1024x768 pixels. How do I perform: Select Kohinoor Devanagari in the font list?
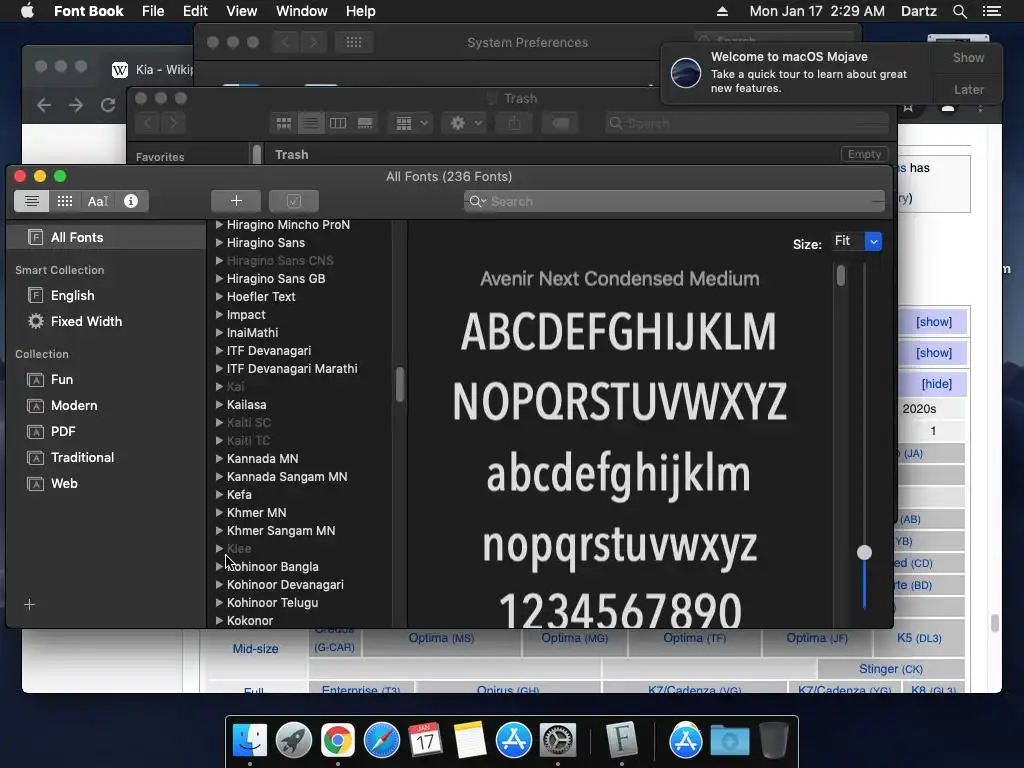click(285, 584)
